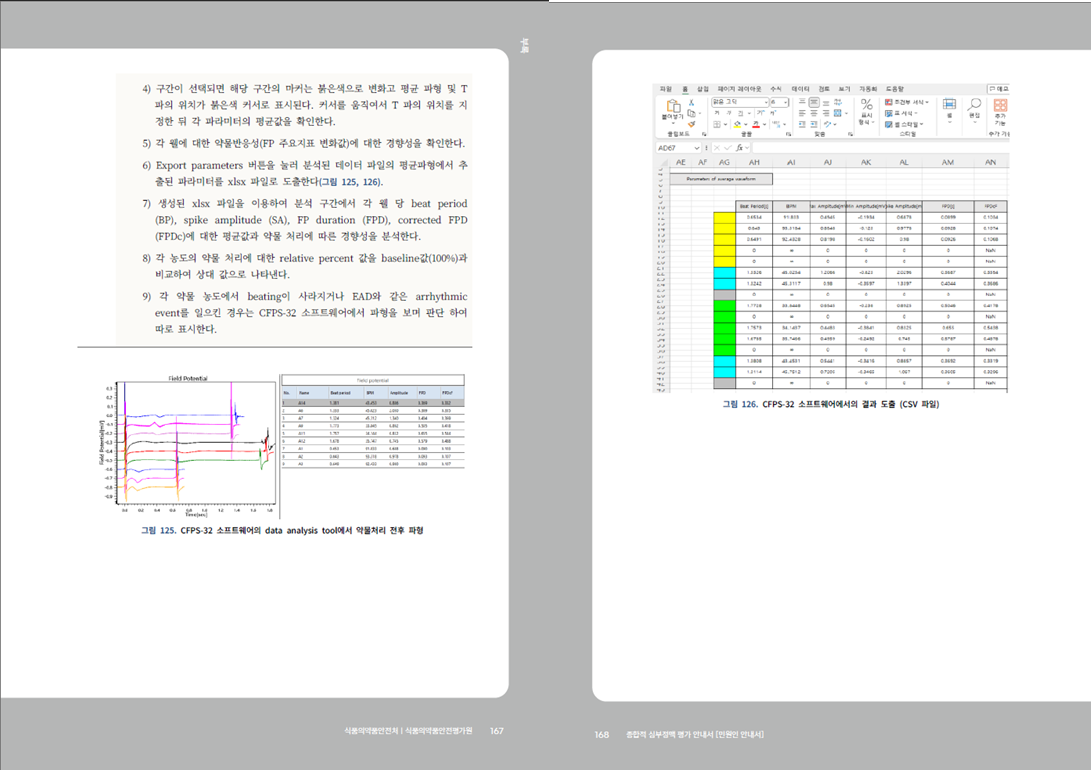Screen dimensions: 1091x770
Task: Switch to the 삽입 (Insert) ribbon tab
Action: (x=703, y=89)
